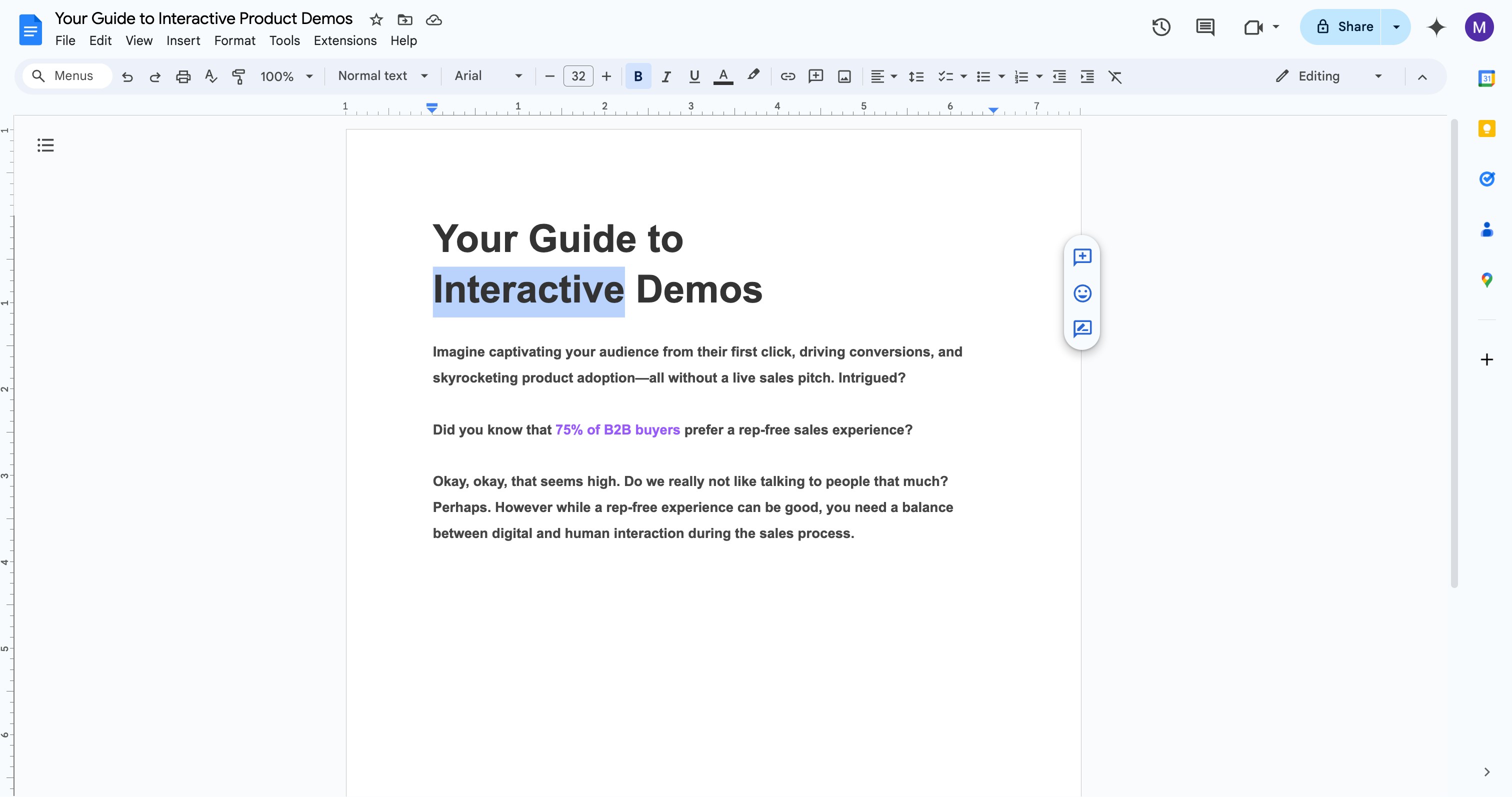Expand Share options arrow
Image resolution: width=1512 pixels, height=797 pixels.
click(x=1396, y=27)
